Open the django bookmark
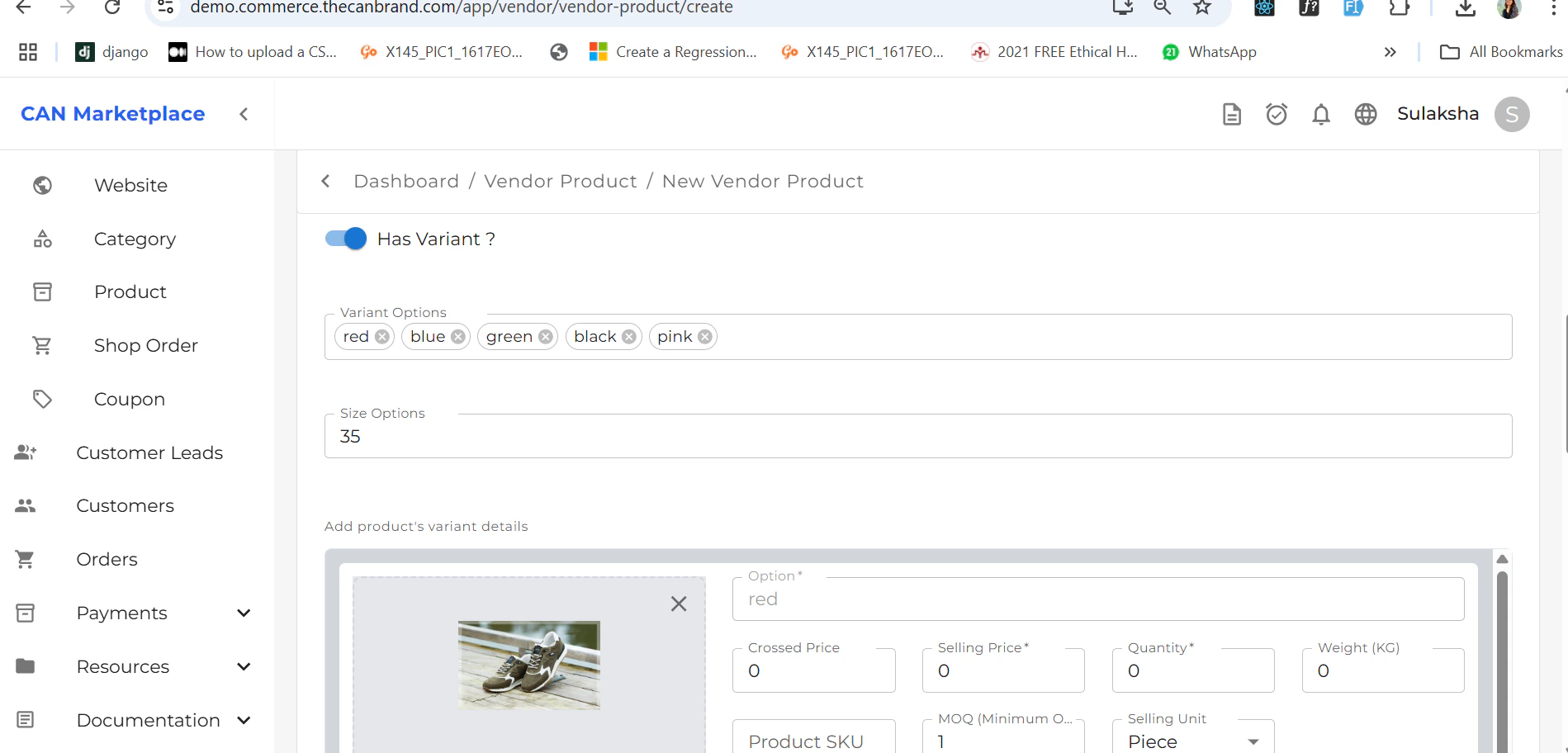This screenshot has width=1568, height=753. (111, 52)
